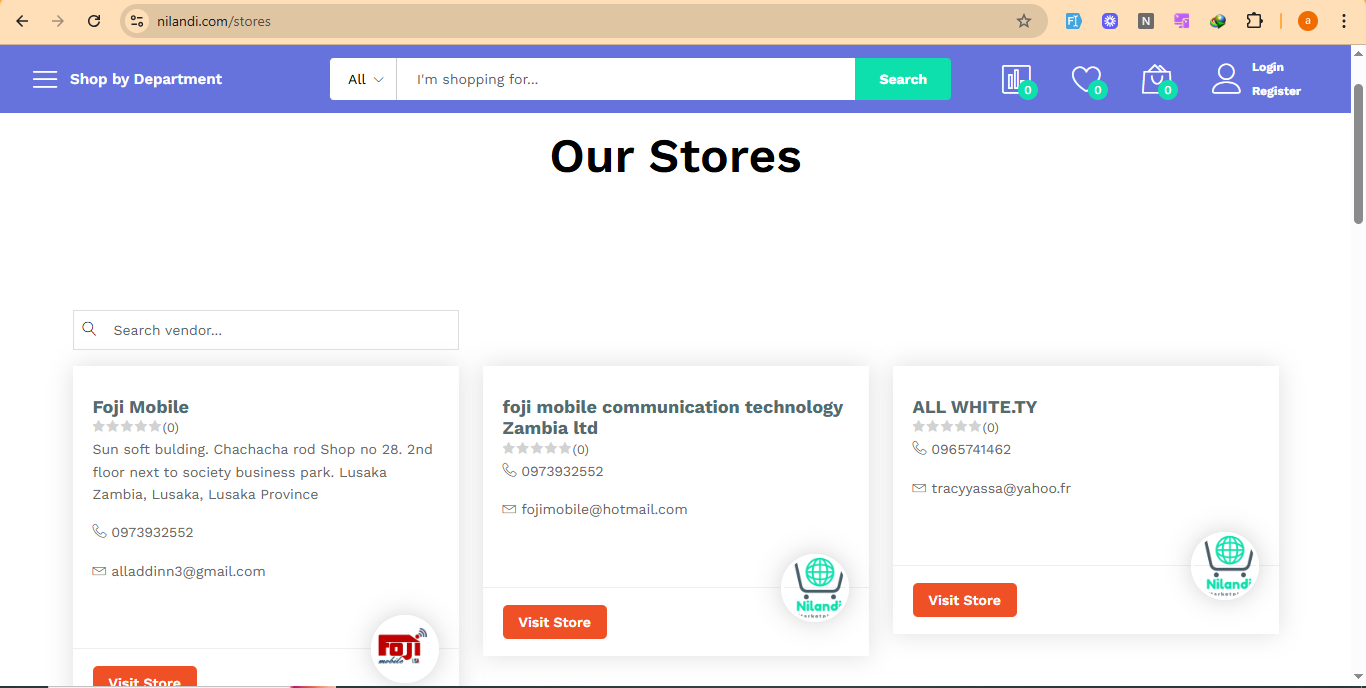Expand the All categories dropdown

364,80
